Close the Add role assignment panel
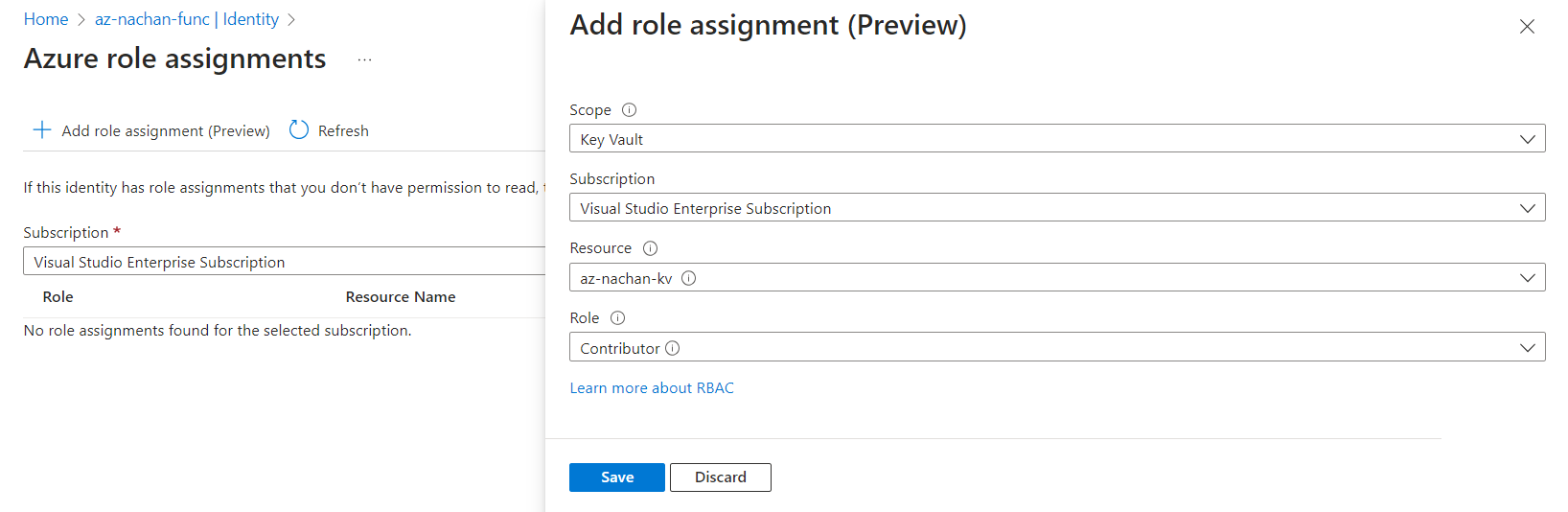The image size is (1568, 512). pyautogui.click(x=1527, y=27)
